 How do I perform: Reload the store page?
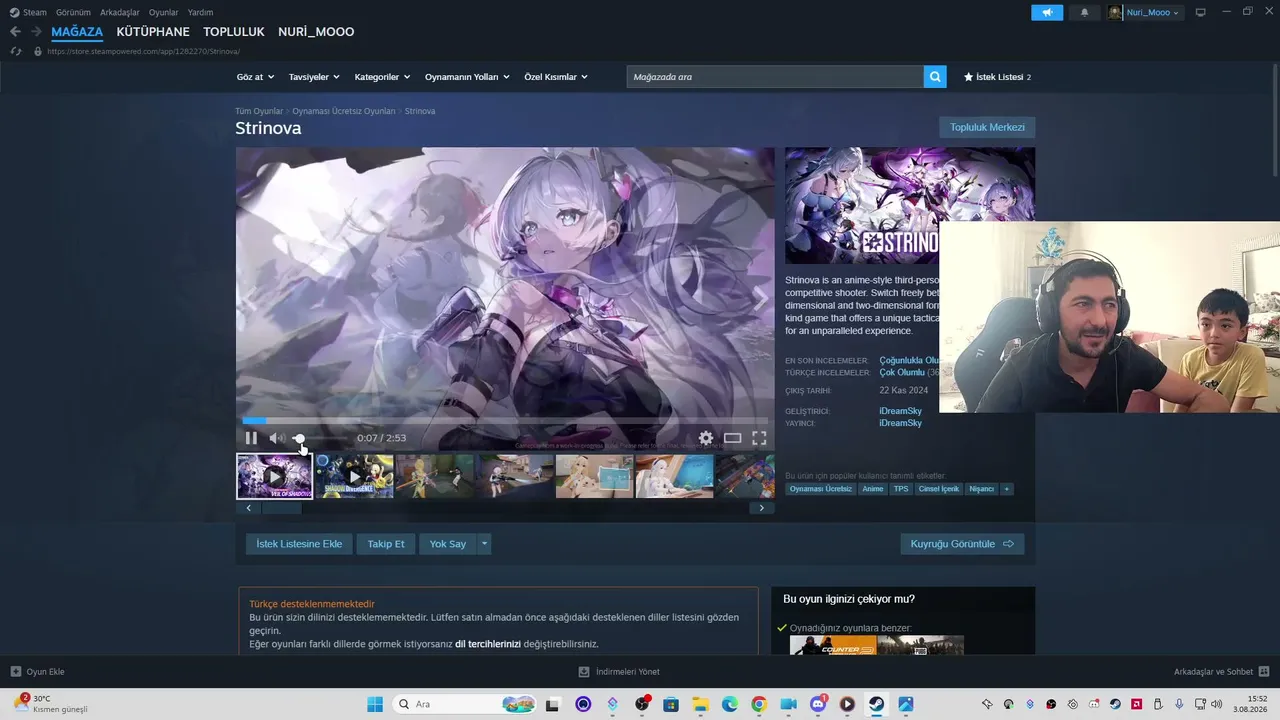pos(16,51)
